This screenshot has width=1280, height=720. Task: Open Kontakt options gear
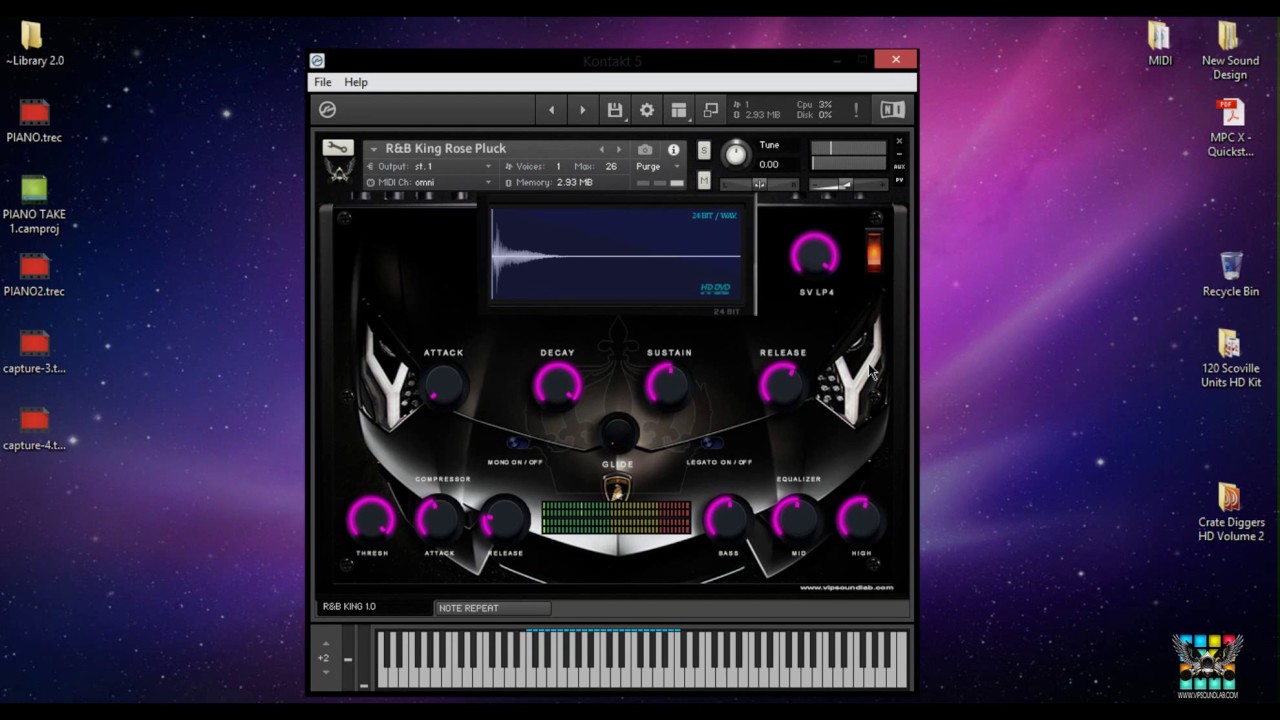pyautogui.click(x=647, y=110)
